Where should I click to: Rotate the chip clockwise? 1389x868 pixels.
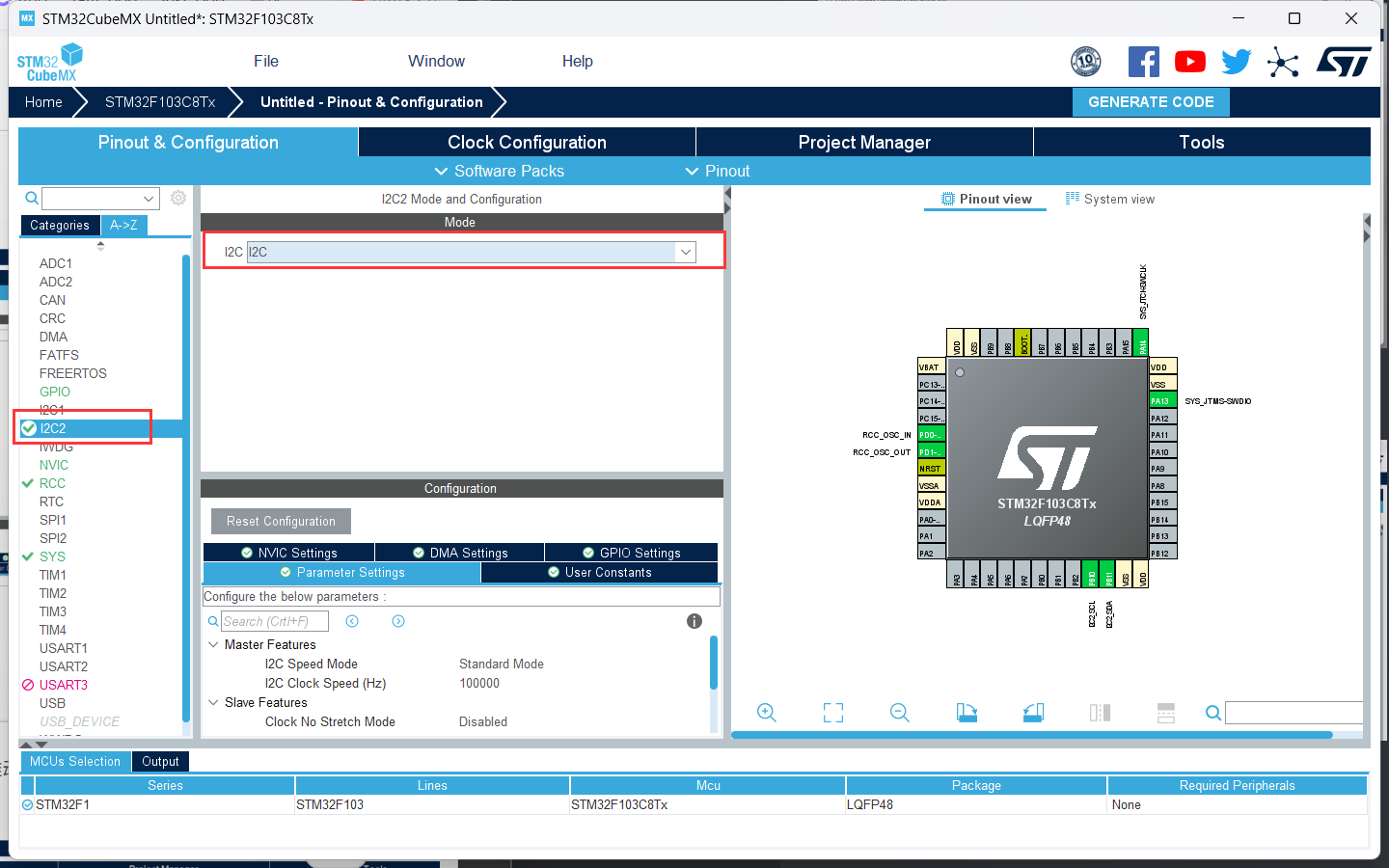967,713
